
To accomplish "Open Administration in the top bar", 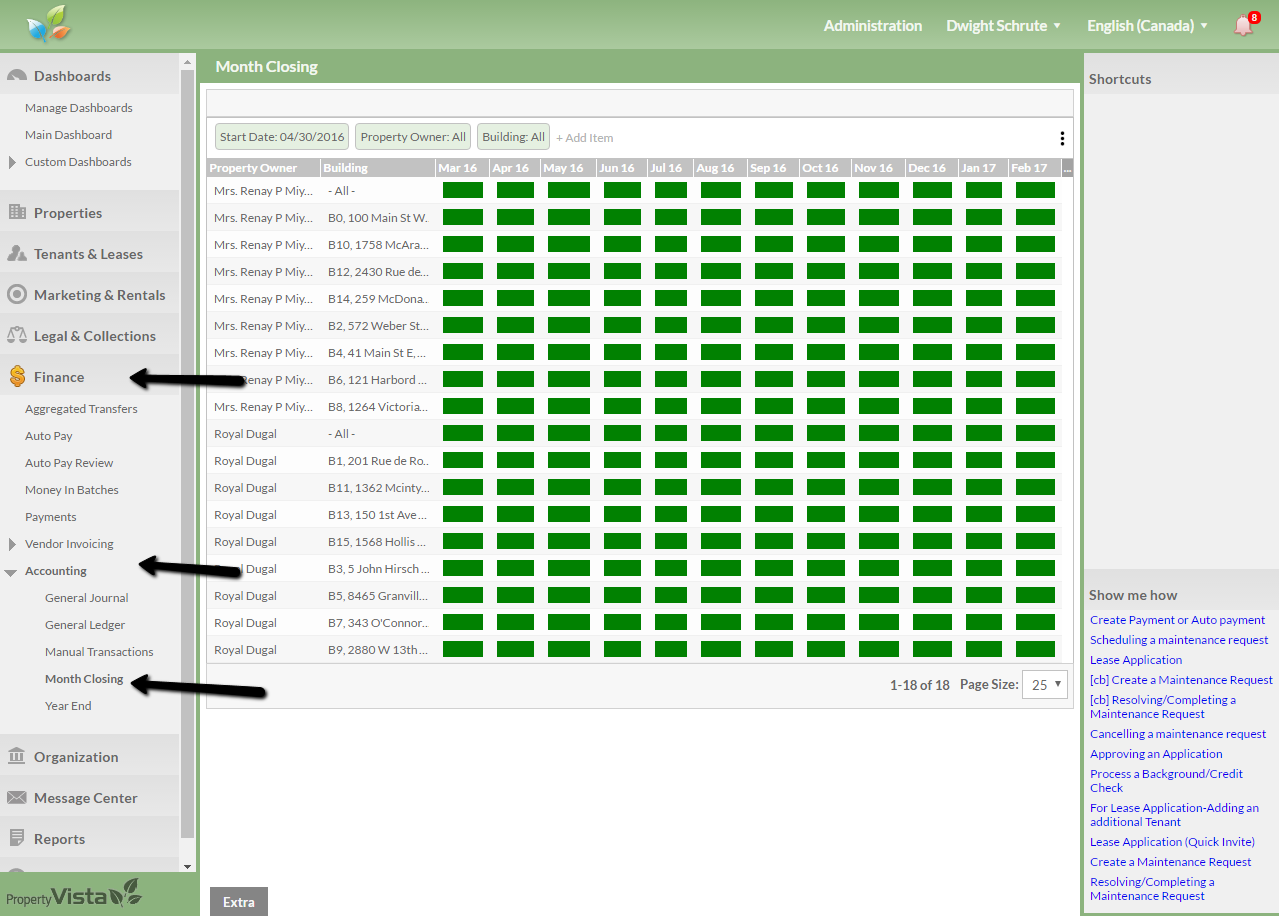I will point(872,26).
